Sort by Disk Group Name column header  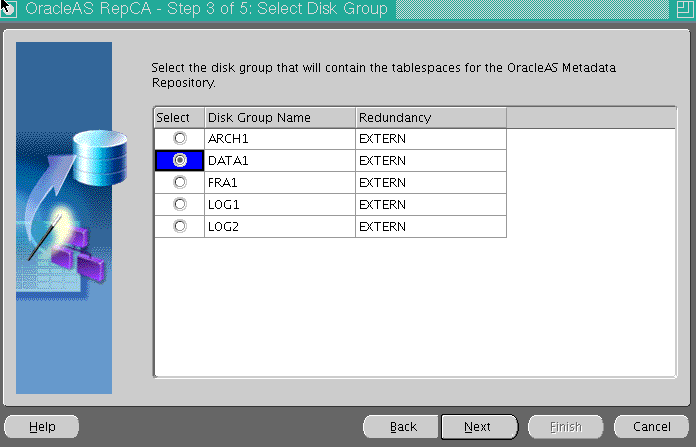pyautogui.click(x=280, y=118)
